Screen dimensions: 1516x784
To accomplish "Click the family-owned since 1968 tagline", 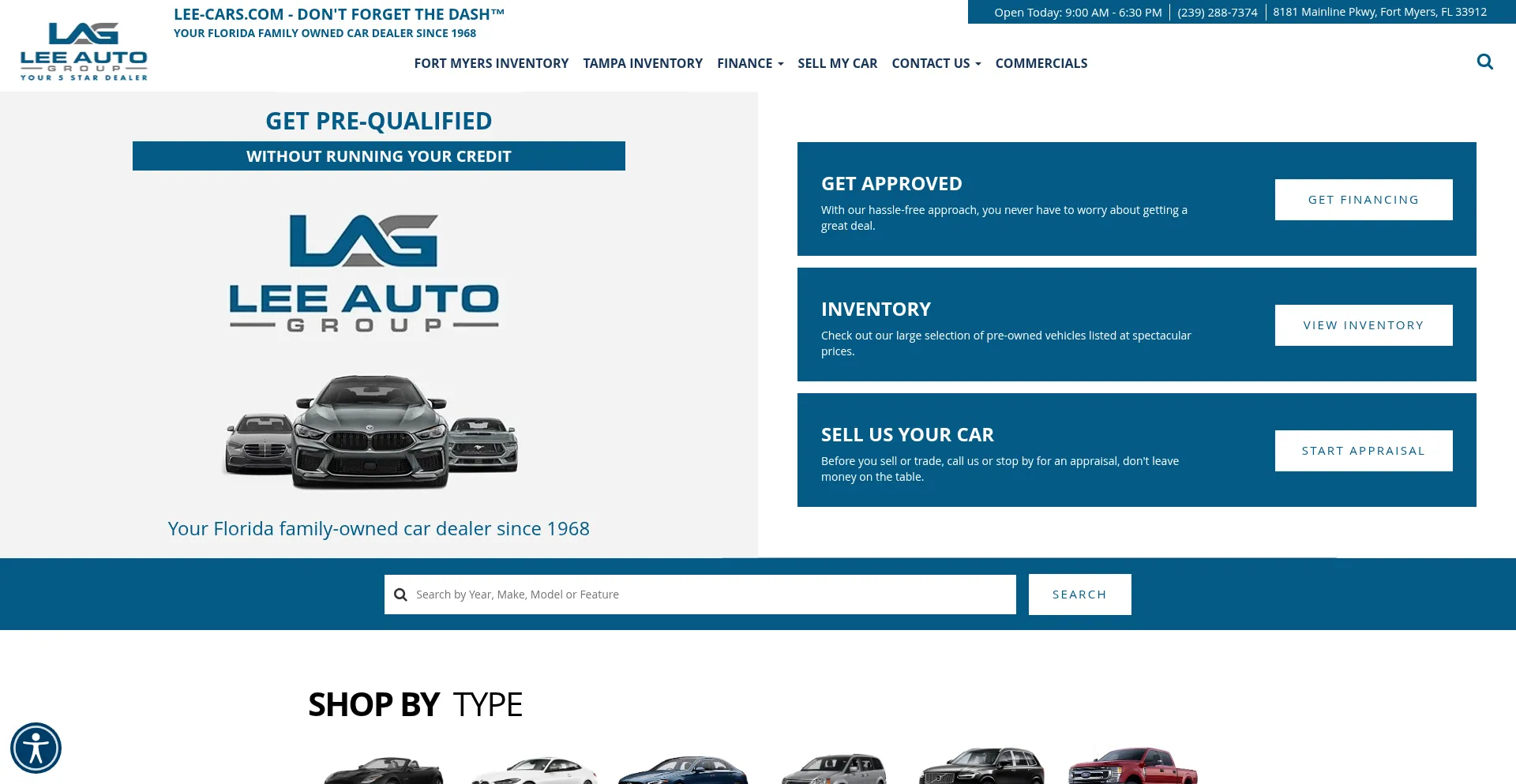I will tap(379, 528).
